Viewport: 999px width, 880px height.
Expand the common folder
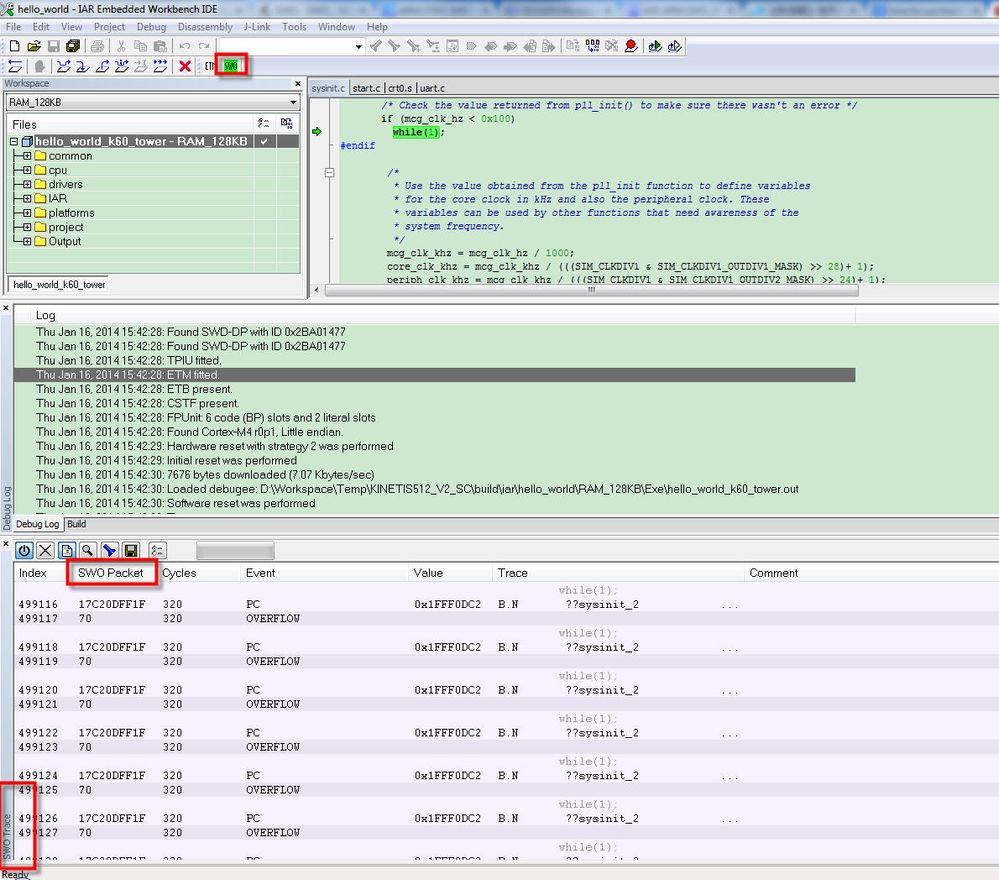tap(27, 155)
